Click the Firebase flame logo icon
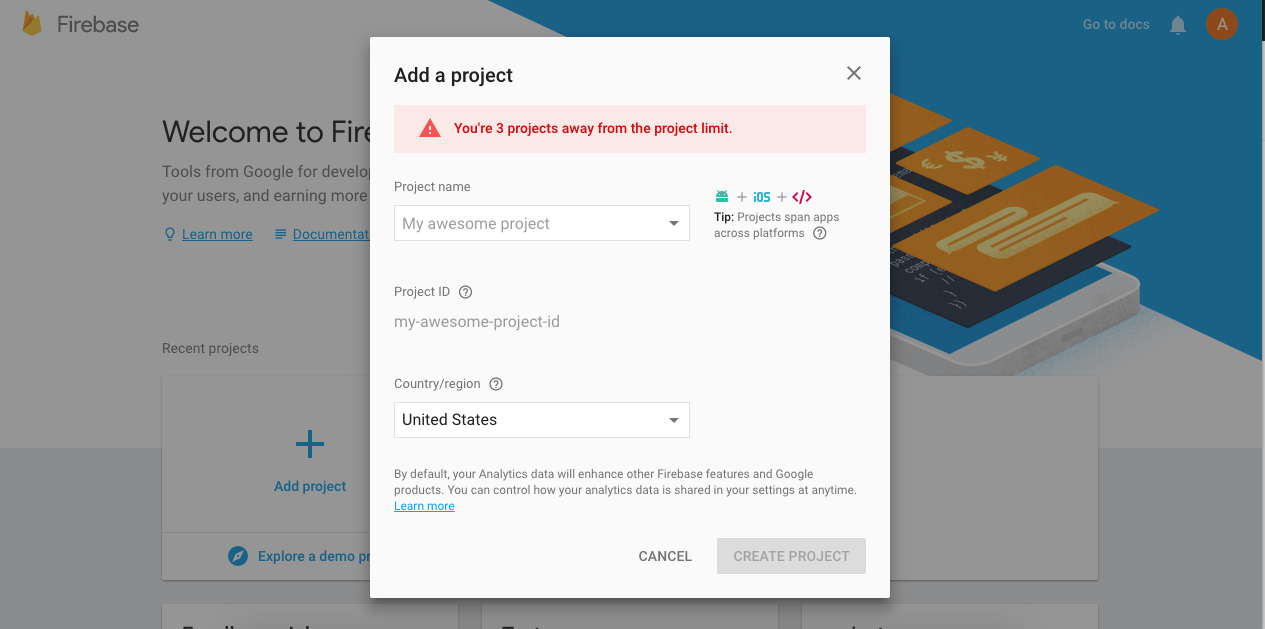 click(32, 25)
